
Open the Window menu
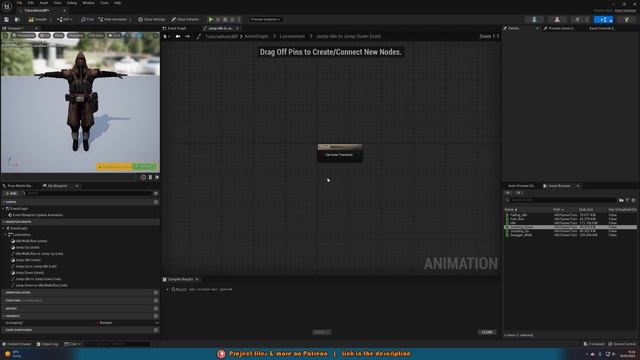click(x=88, y=3)
